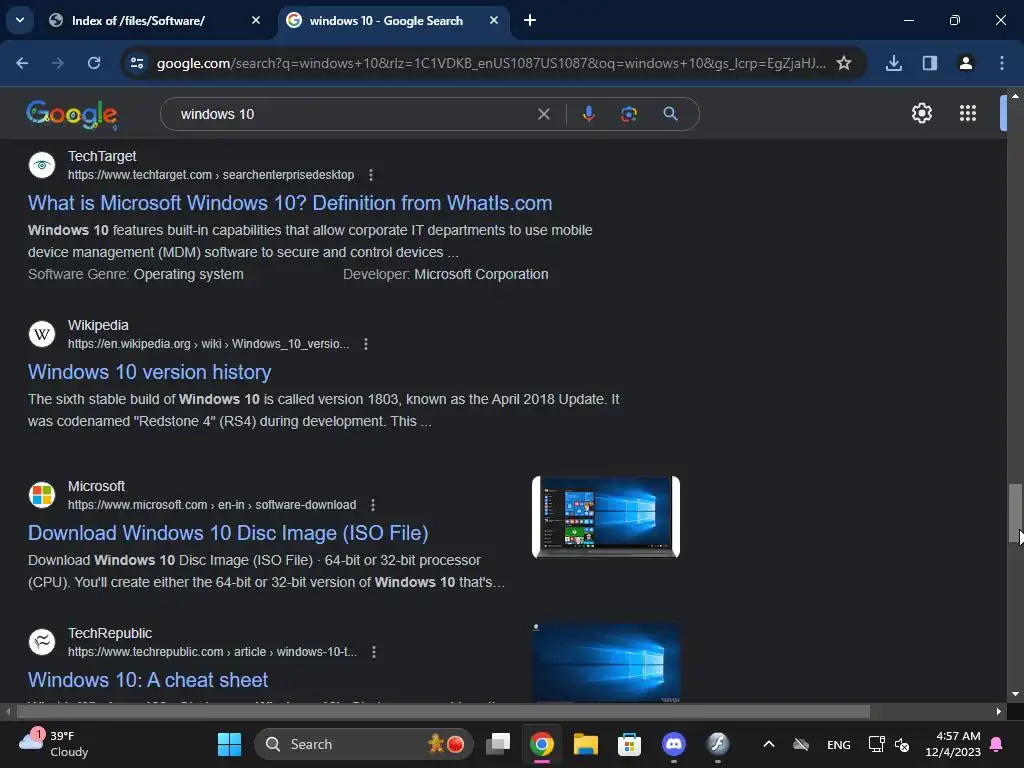Image resolution: width=1024 pixels, height=768 pixels.
Task: Close the Index of /files/Software/ tab
Action: 256,20
